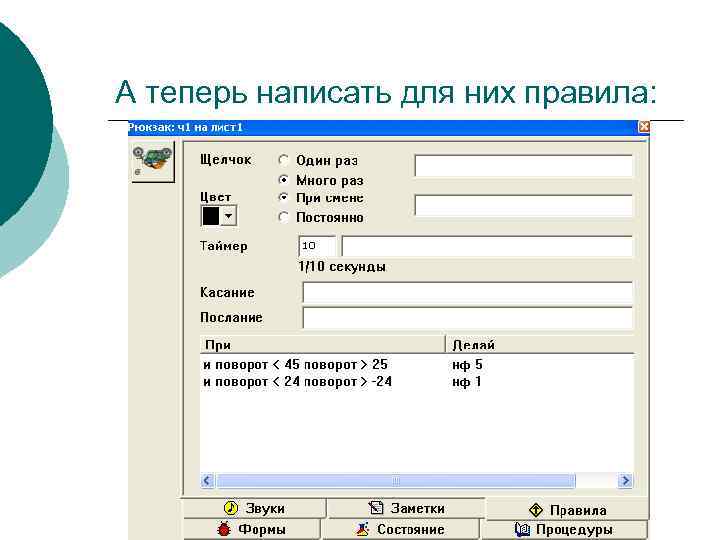The width and height of the screenshot is (720, 540).
Task: Click the music note icon on Звуки tab
Action: click(x=231, y=508)
